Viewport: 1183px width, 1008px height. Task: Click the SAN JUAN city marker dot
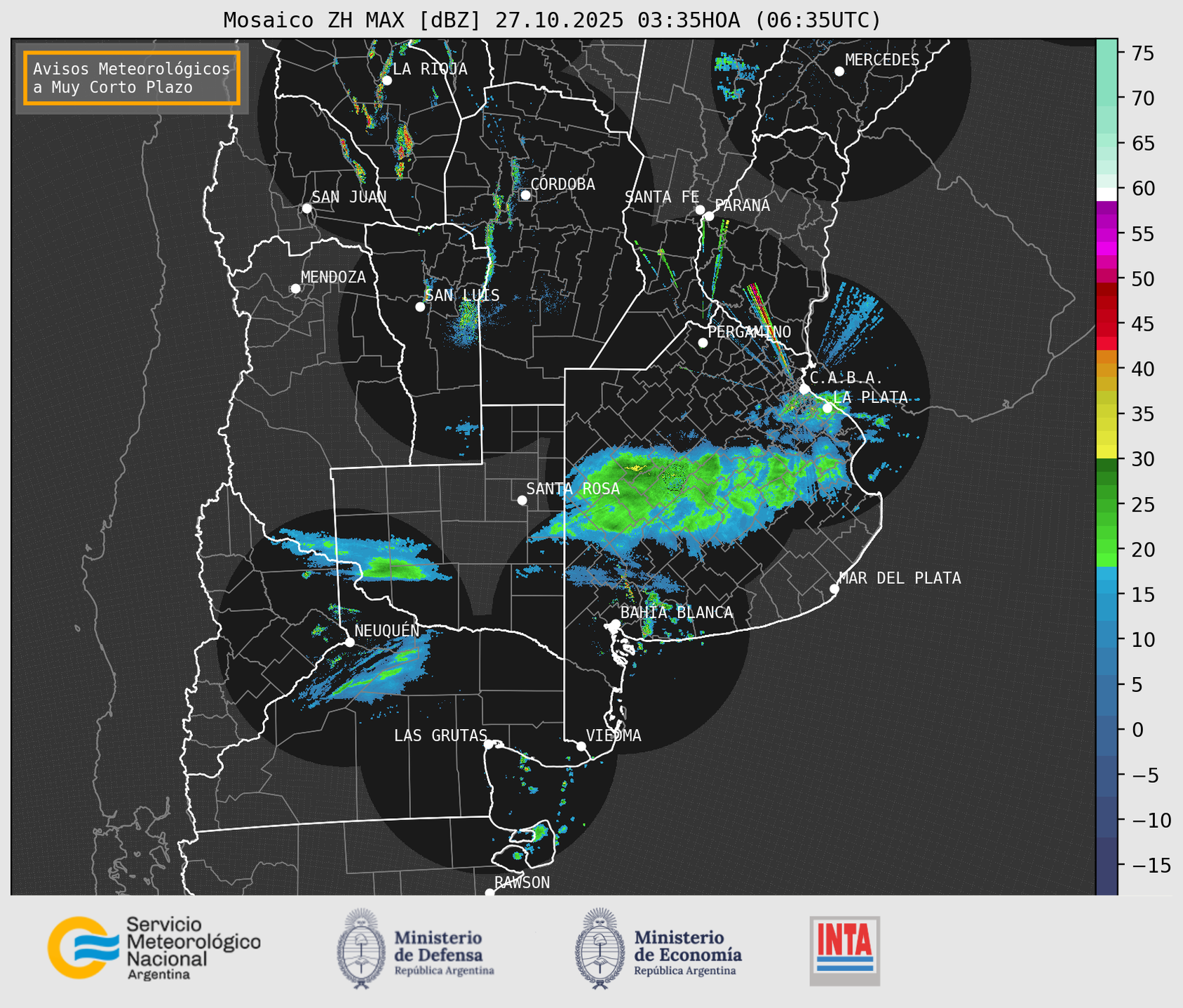point(307,208)
